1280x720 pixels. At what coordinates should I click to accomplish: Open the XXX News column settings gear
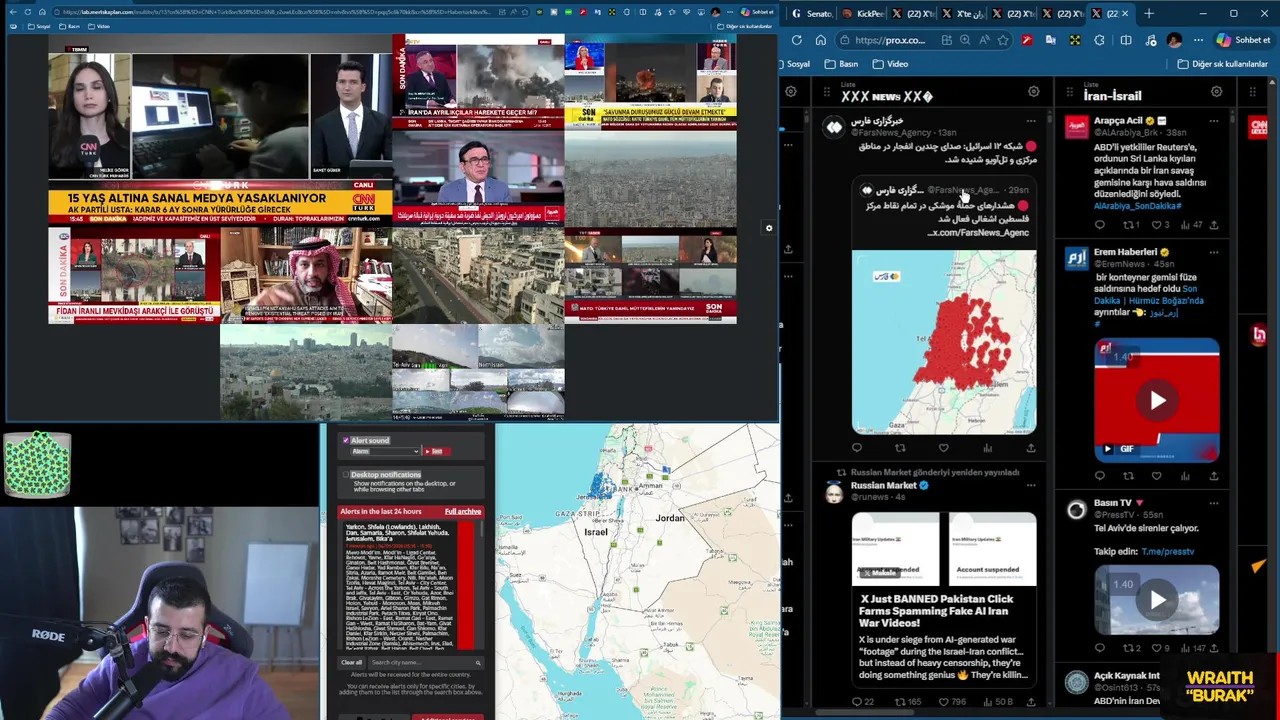click(x=1033, y=92)
